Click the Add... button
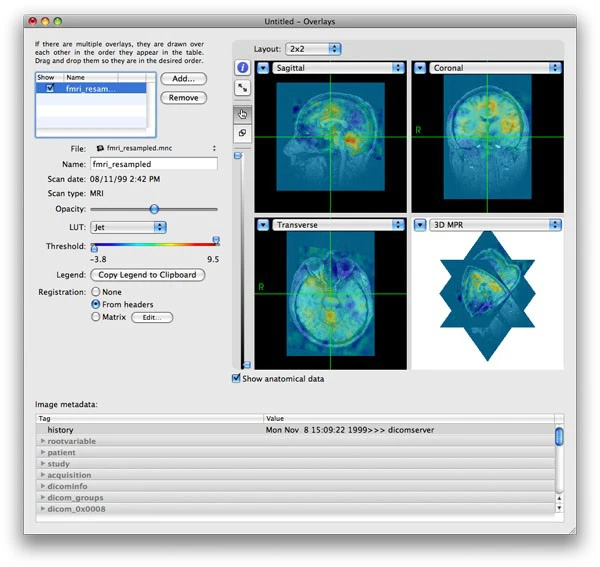The height and width of the screenshot is (567, 600). 183,78
